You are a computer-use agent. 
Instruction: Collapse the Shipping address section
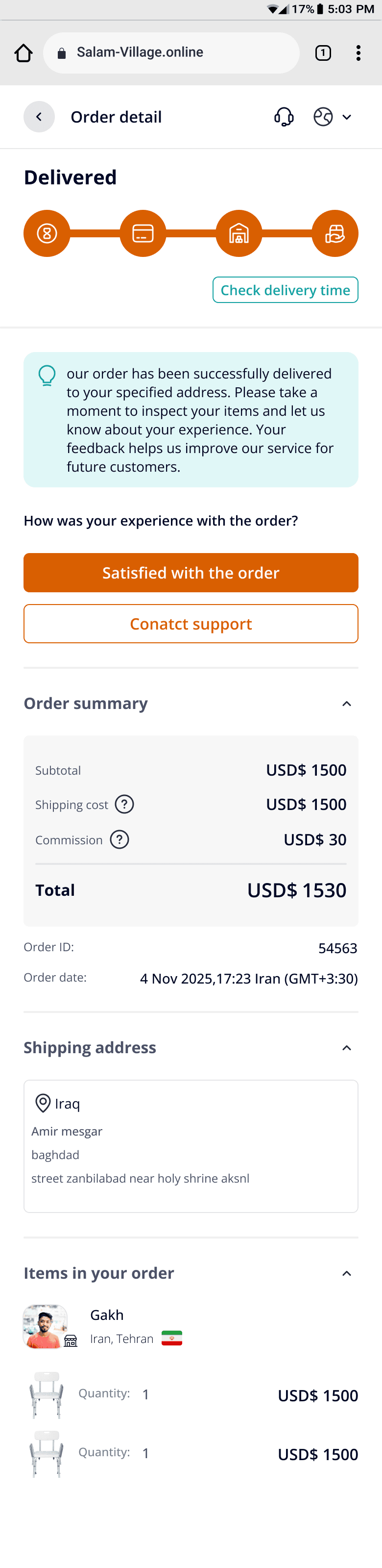click(x=346, y=1048)
